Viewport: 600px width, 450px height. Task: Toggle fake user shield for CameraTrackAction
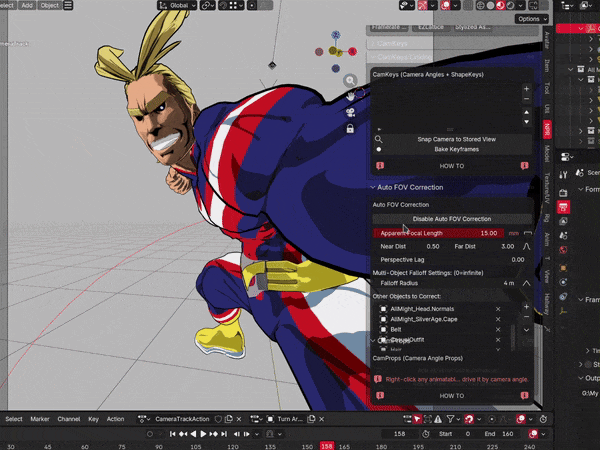point(218,419)
